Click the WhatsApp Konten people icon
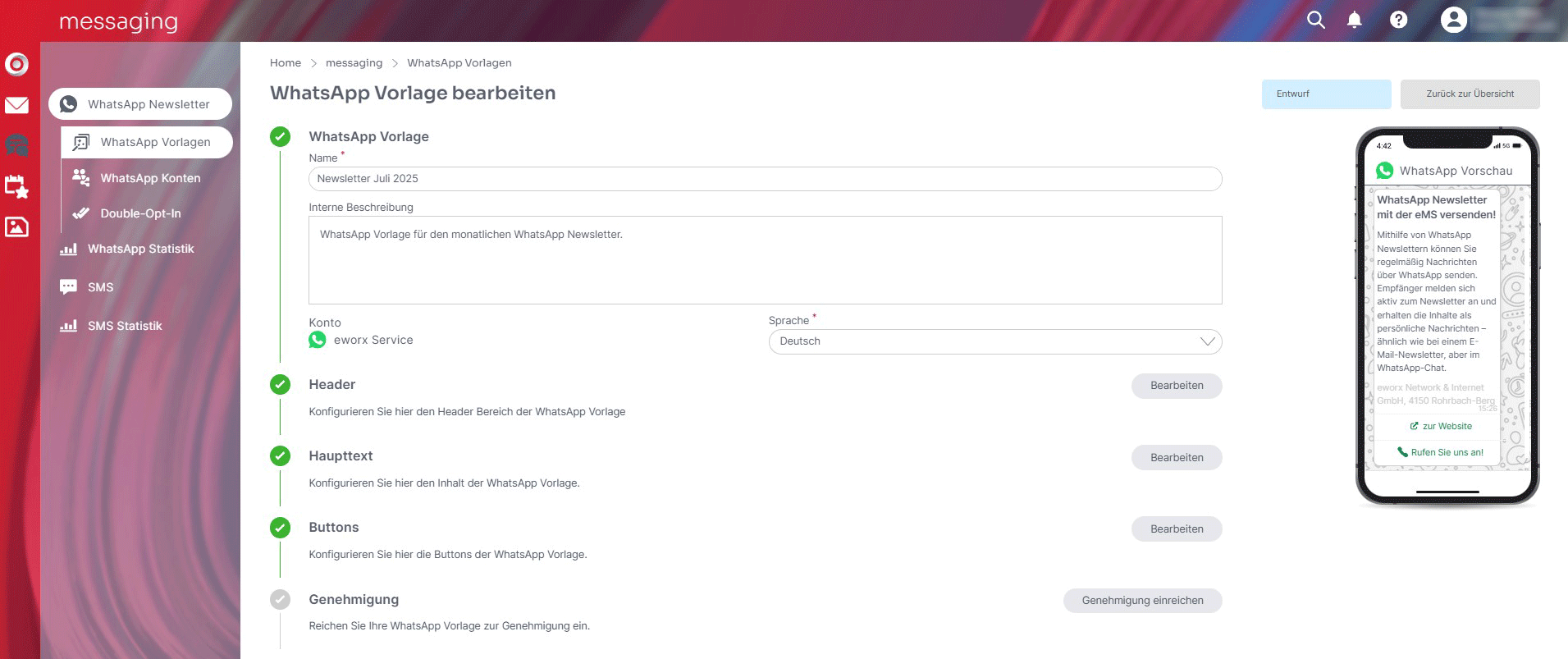 [81, 177]
